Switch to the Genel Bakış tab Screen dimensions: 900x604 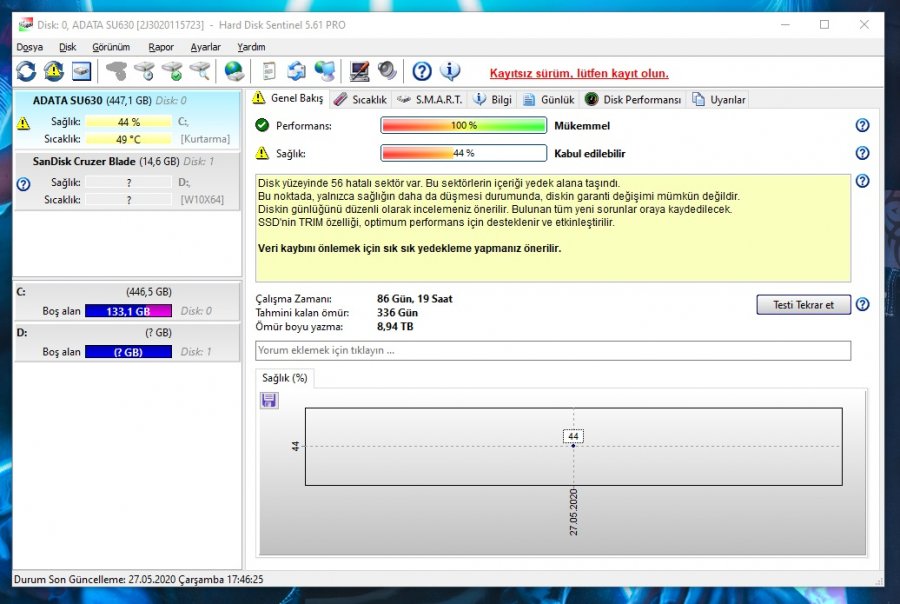tap(289, 98)
